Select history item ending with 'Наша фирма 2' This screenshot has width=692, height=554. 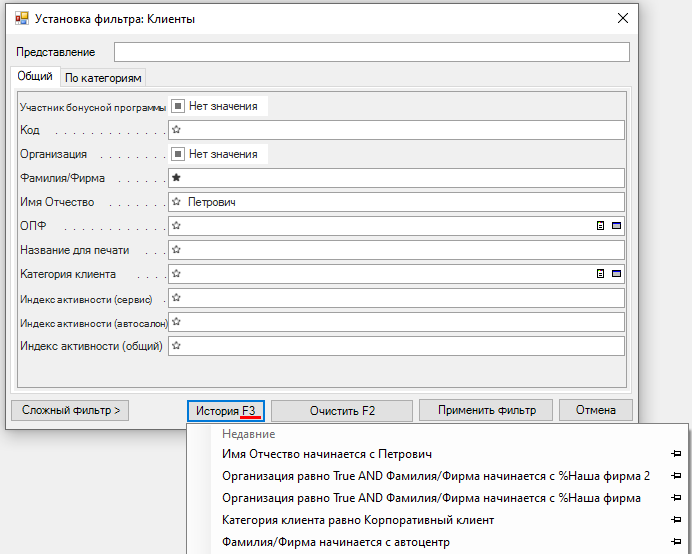click(435, 476)
